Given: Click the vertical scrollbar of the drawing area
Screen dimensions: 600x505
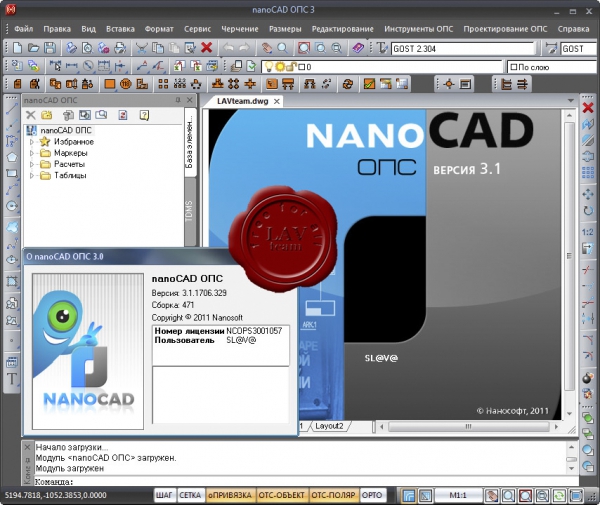Looking at the screenshot, I should point(569,264).
